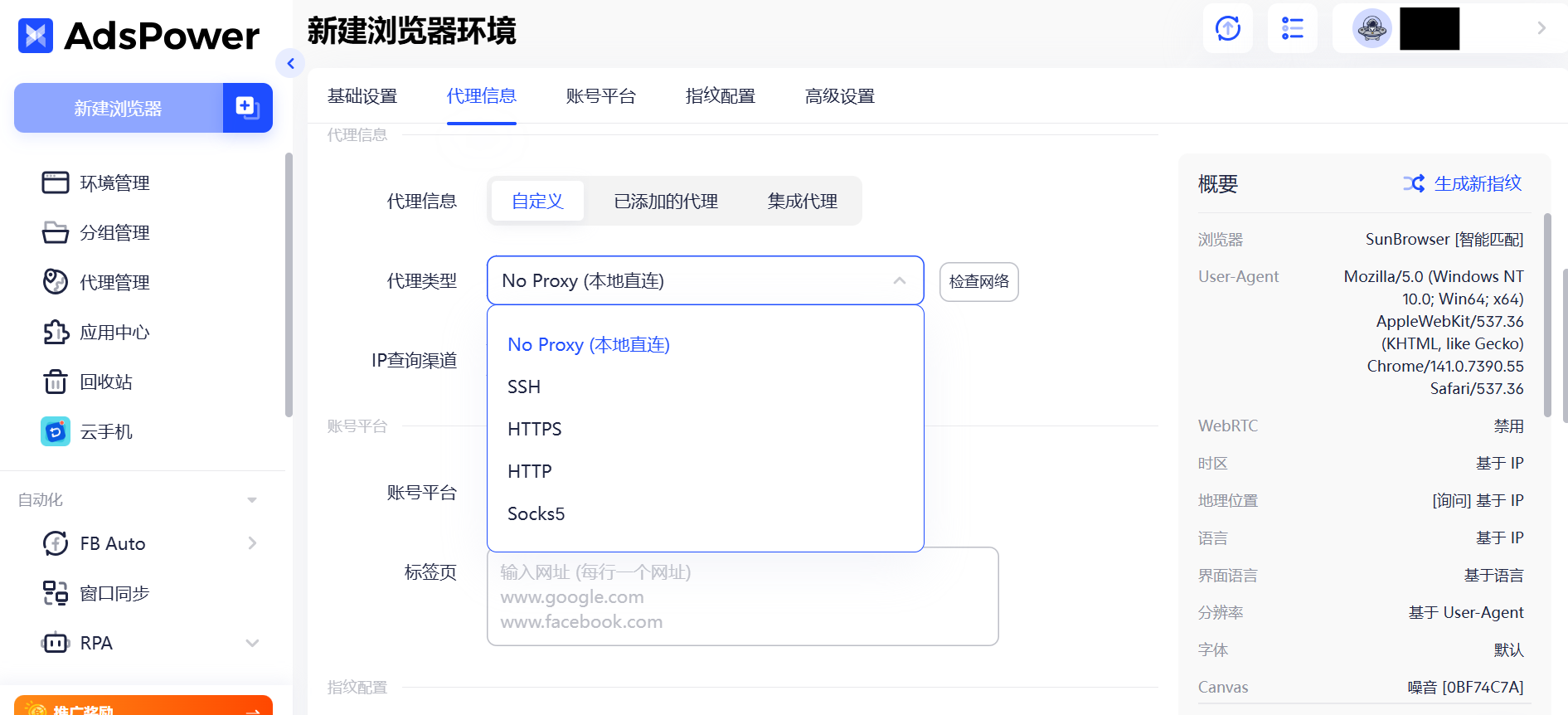Click the 窗口同步 menu label
Screen dimensions: 1568x715
115,593
